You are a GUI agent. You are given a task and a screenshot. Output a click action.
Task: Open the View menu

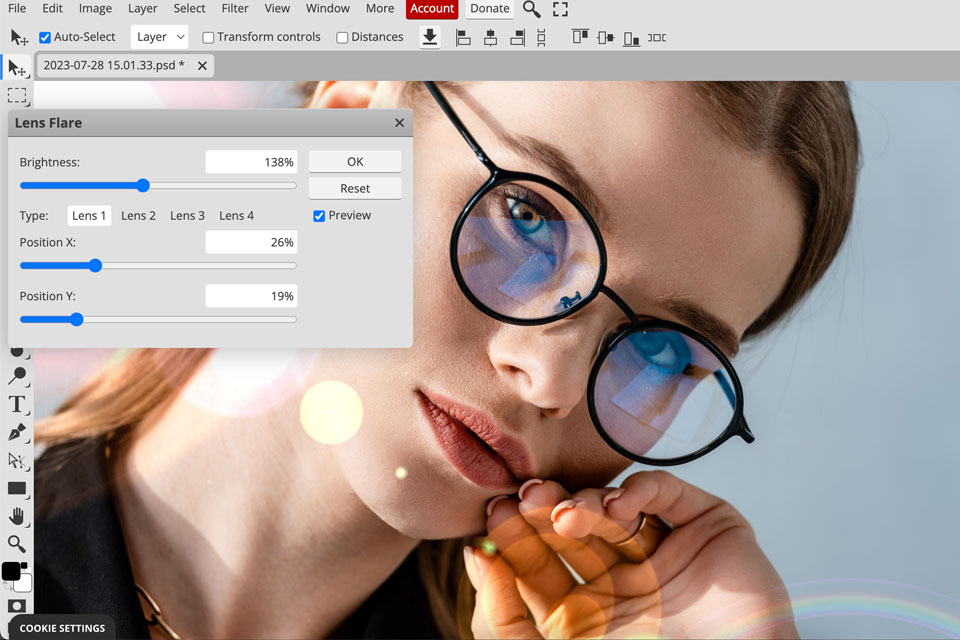(x=277, y=8)
